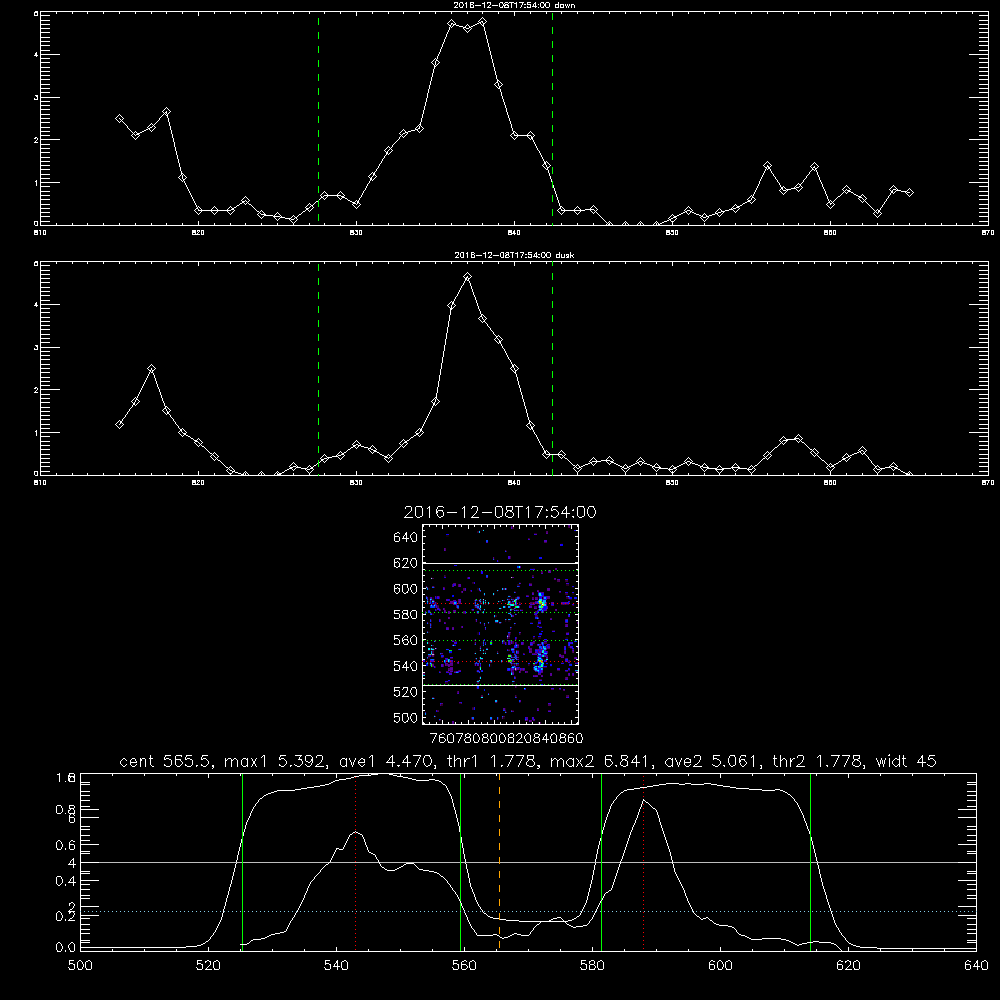The image size is (1000, 1000).
Task: Click the "500" label on image y-axis
Action: [x=406, y=717]
